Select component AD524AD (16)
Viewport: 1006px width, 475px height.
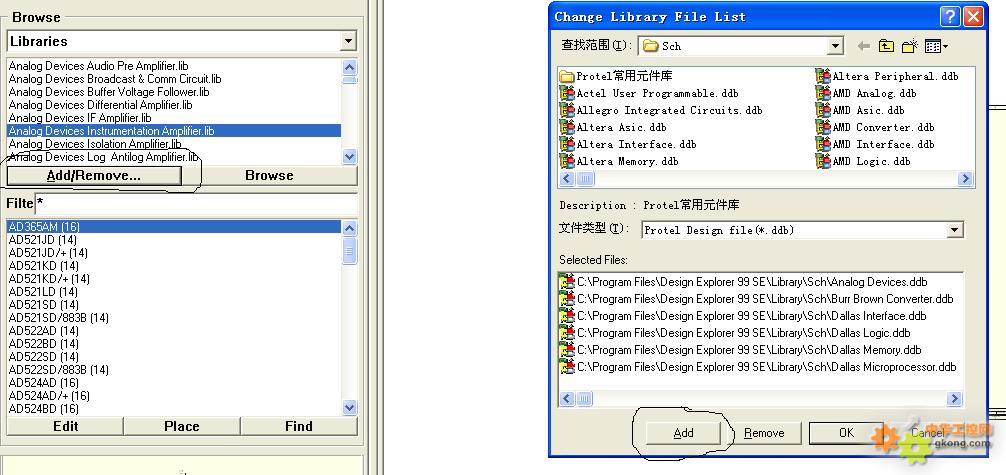pos(44,383)
